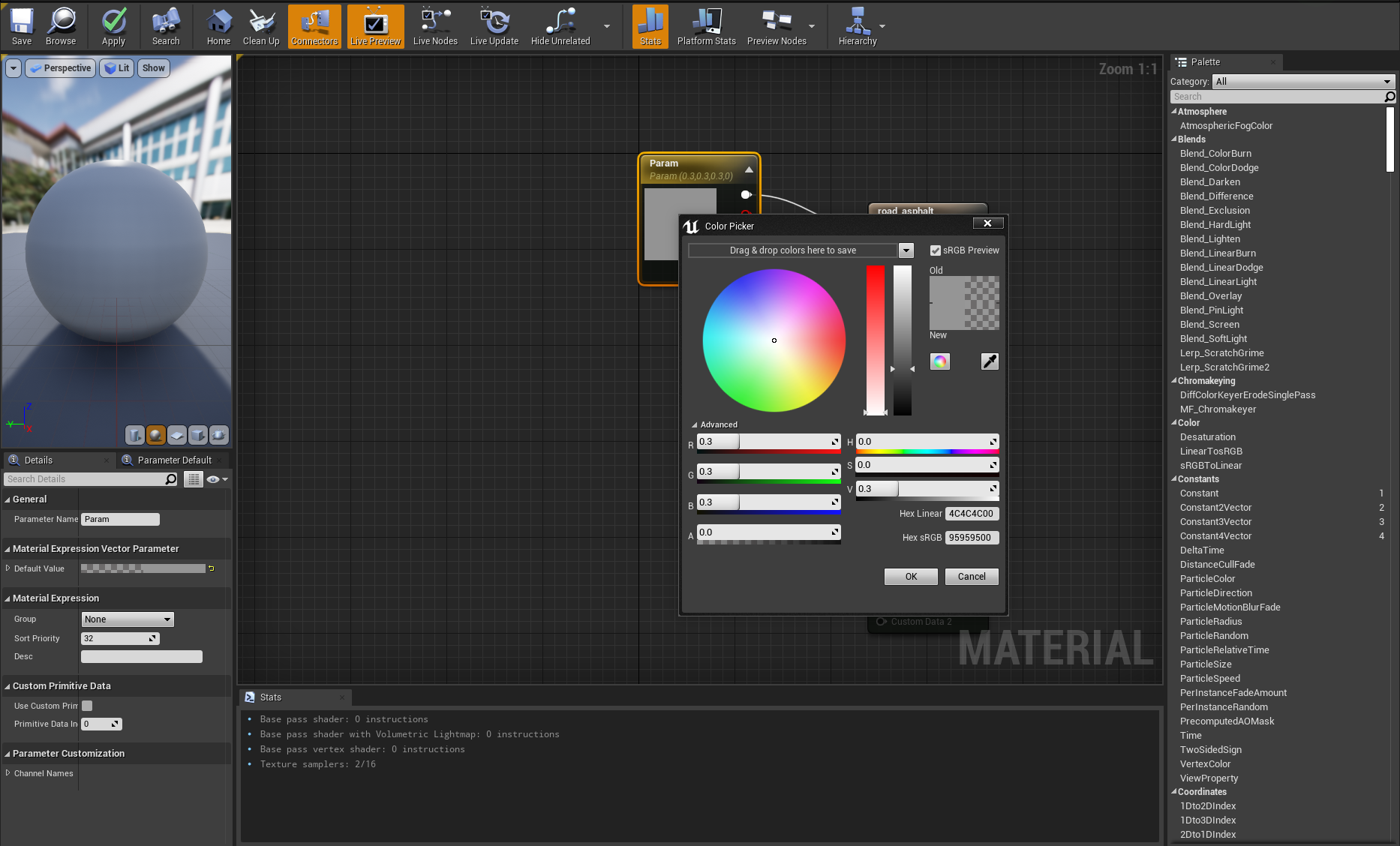Switch to the Details tab

click(38, 460)
